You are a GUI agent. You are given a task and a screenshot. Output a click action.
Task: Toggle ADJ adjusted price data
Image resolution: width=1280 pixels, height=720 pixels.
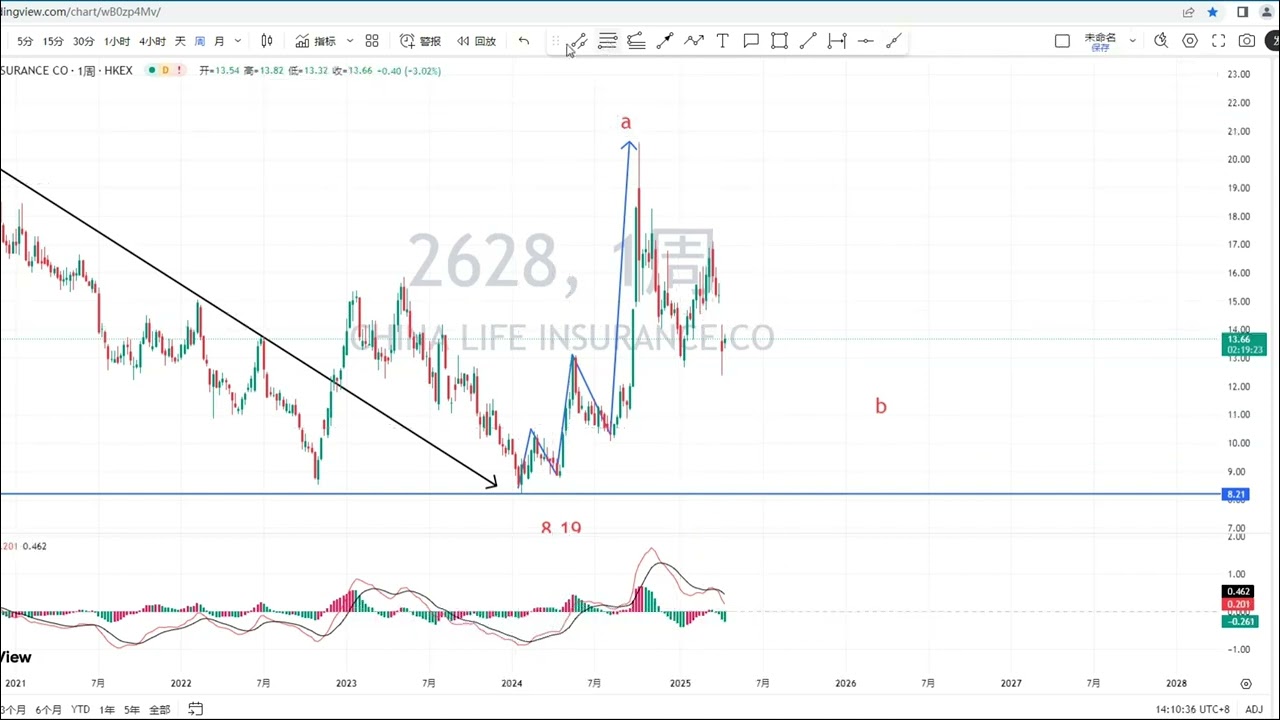pos(1254,709)
